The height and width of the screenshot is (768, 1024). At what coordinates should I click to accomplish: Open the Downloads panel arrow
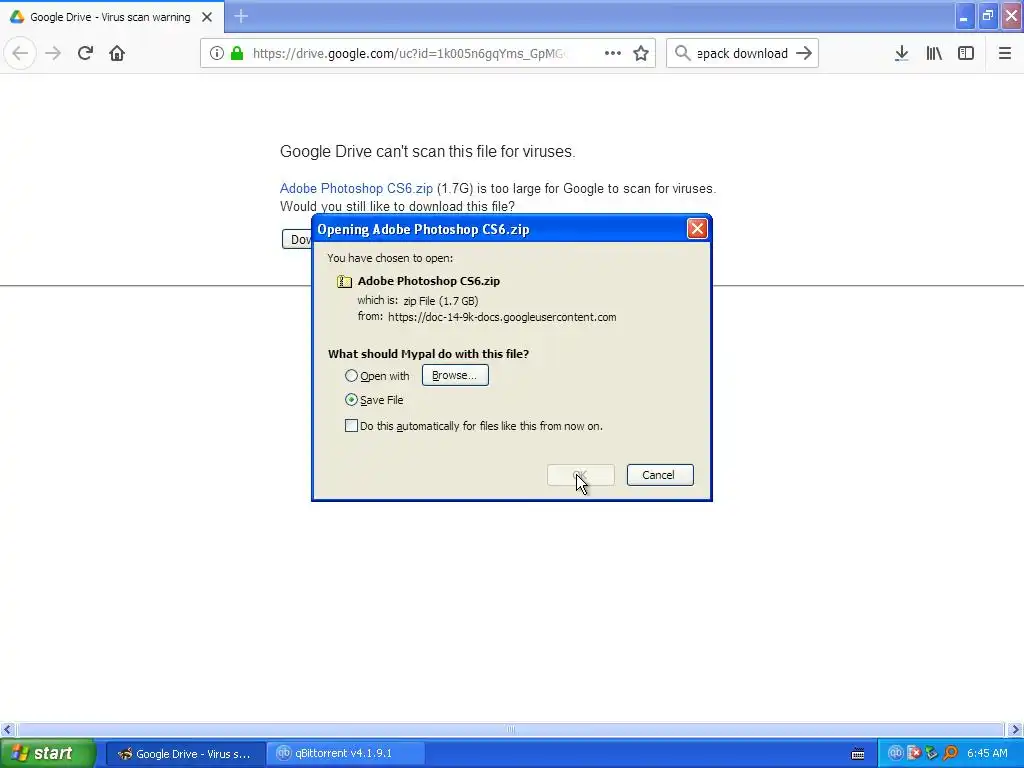click(901, 54)
